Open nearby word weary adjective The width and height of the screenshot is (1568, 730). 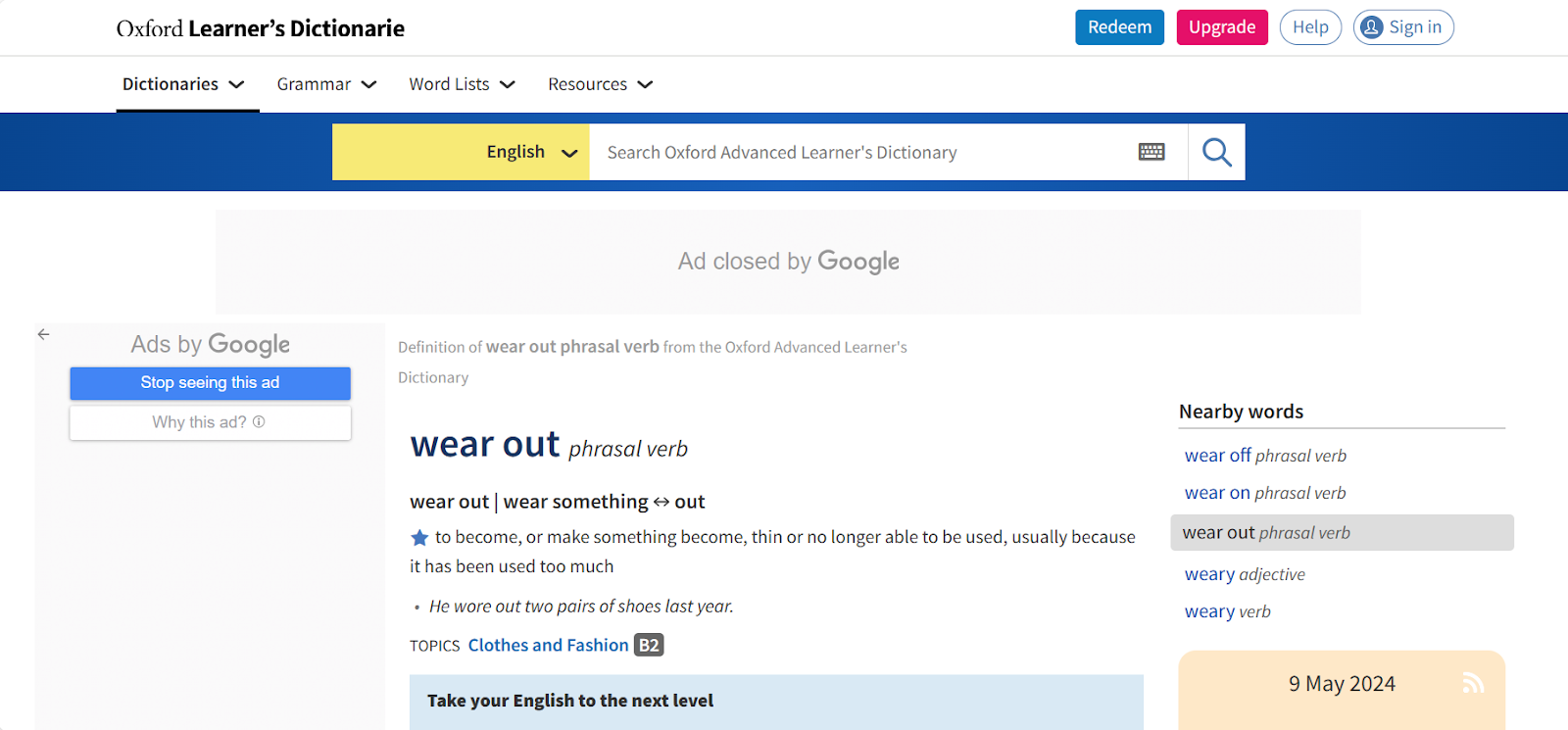coord(1245,574)
